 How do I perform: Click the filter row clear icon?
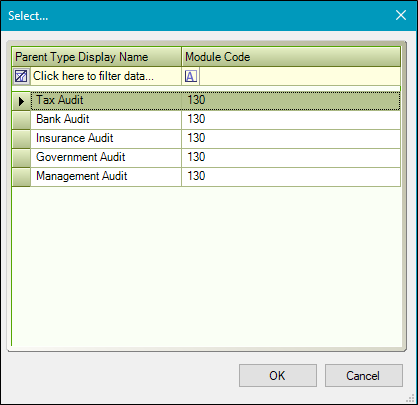pyautogui.click(x=21, y=76)
